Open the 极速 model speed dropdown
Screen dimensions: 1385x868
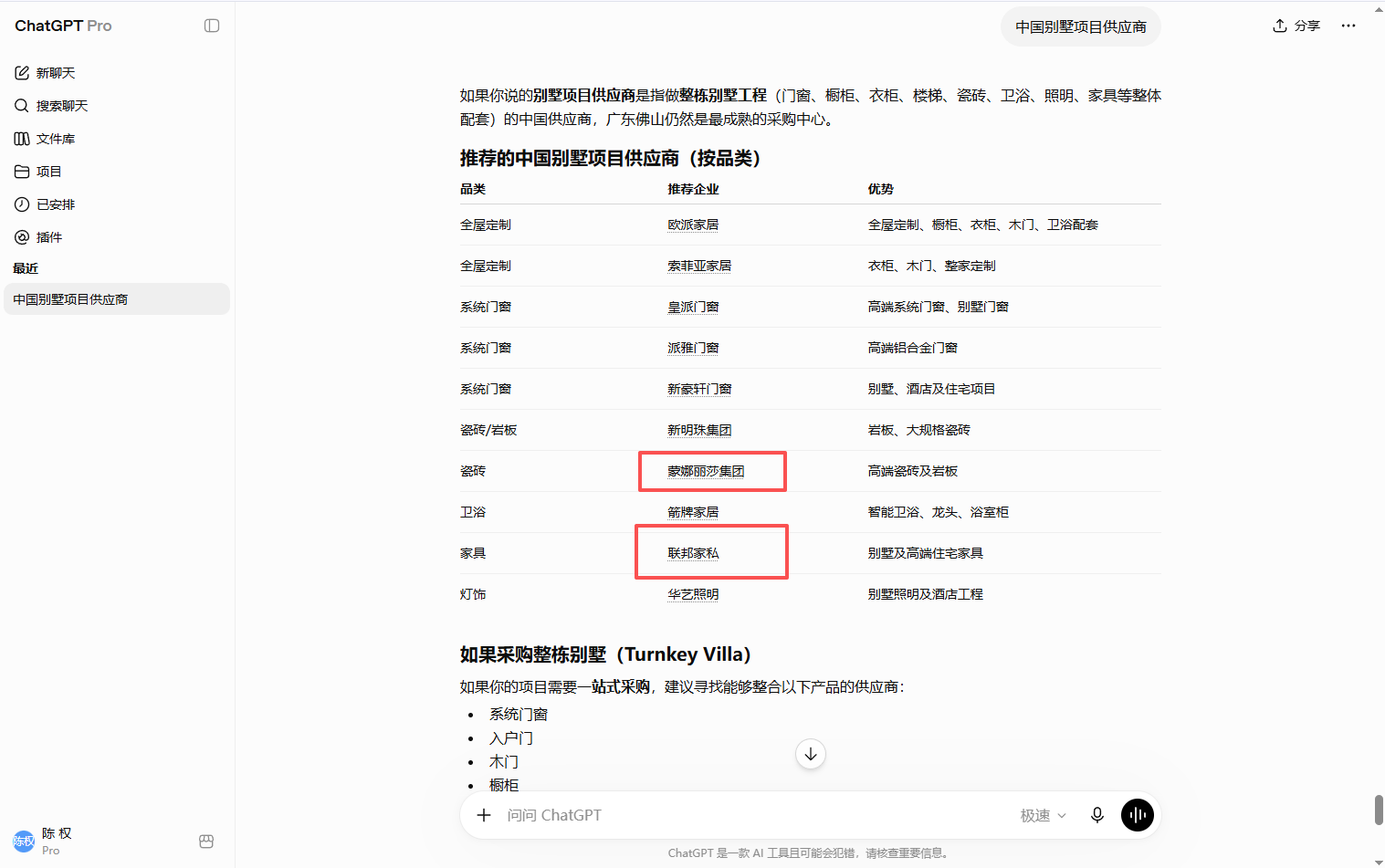coord(1043,815)
